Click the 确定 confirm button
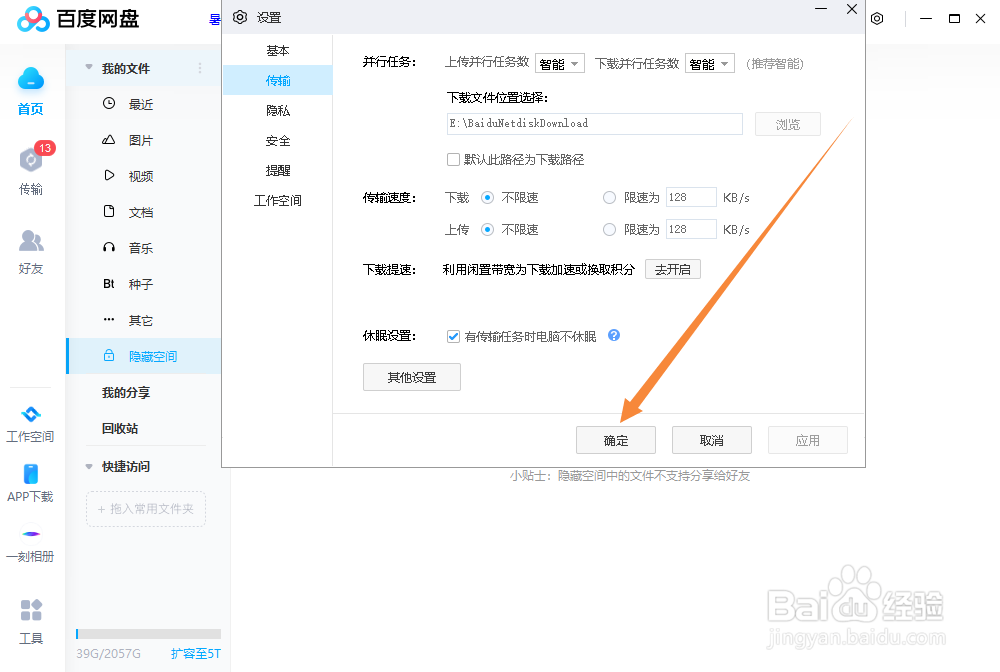The image size is (1000, 672). pos(615,440)
